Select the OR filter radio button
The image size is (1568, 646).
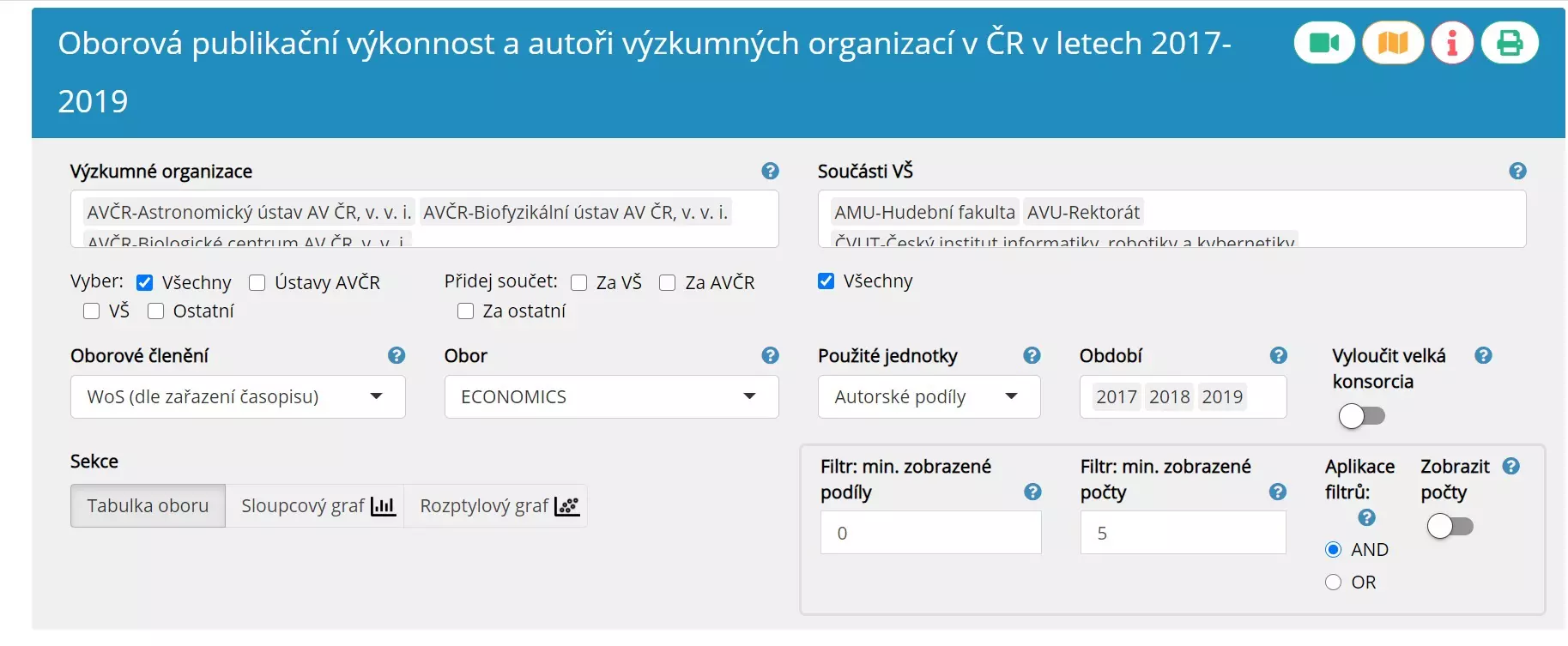[x=1333, y=582]
